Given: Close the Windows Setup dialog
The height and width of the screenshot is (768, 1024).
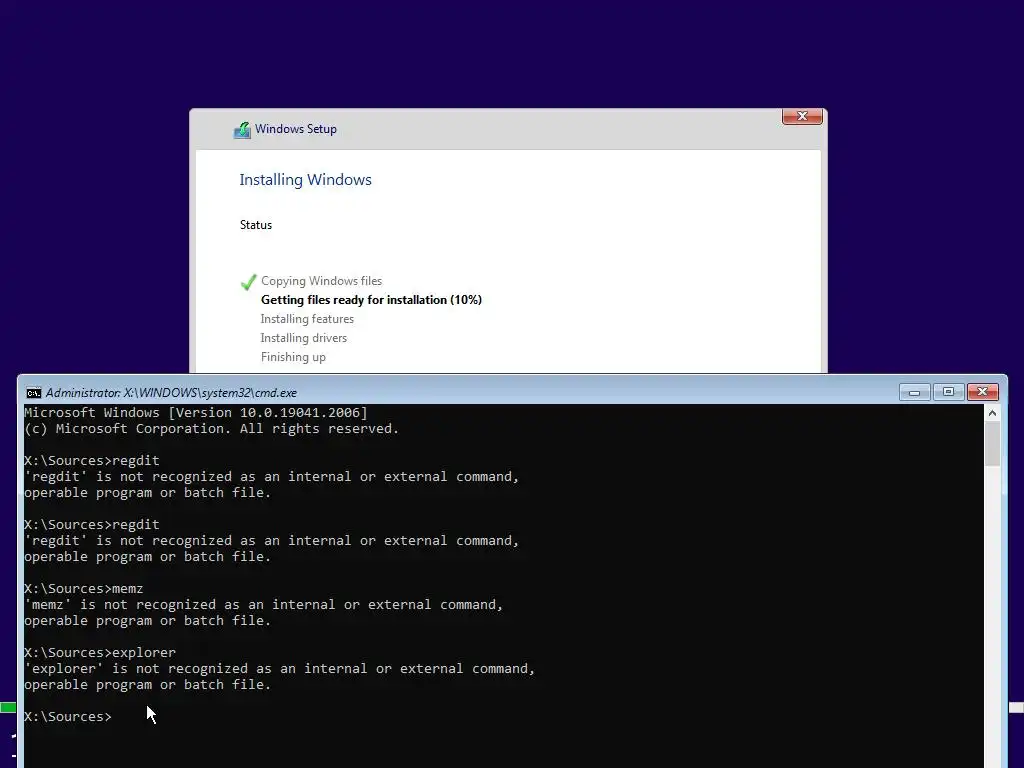Looking at the screenshot, I should click(802, 116).
